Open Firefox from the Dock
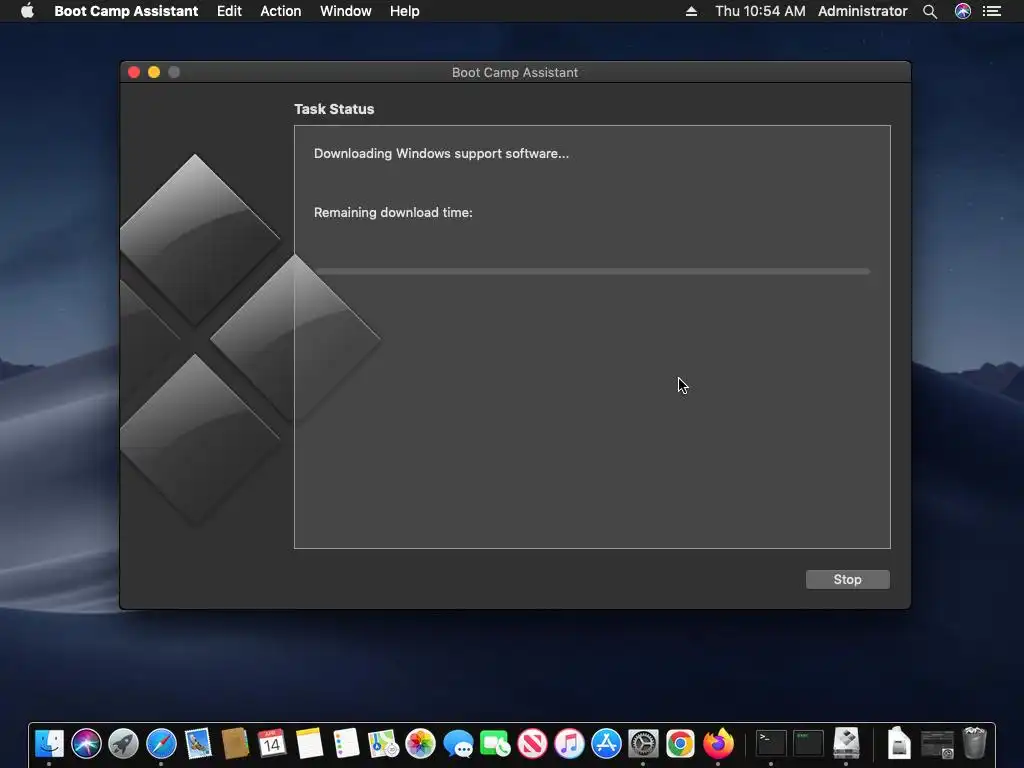Viewport: 1024px width, 768px height. (718, 743)
